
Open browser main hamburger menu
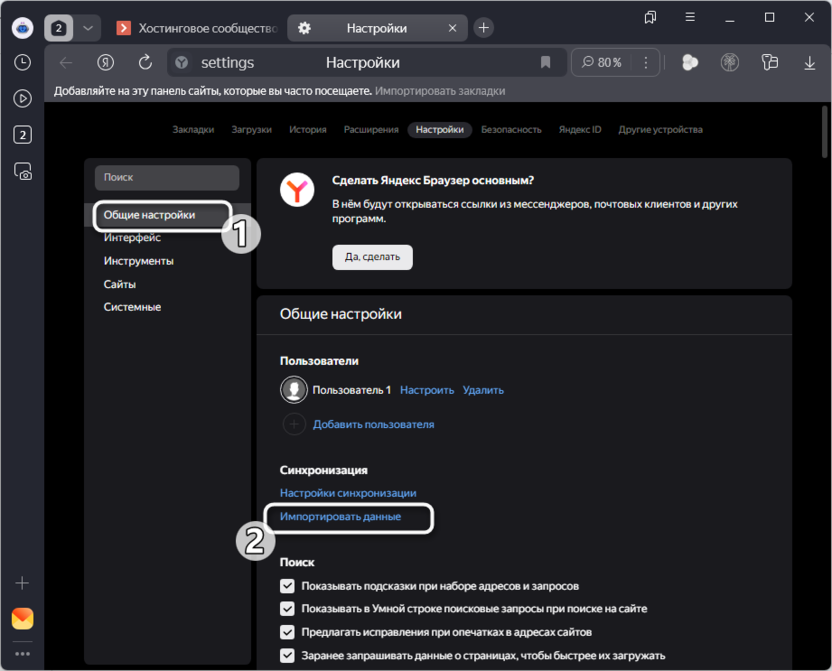click(690, 18)
